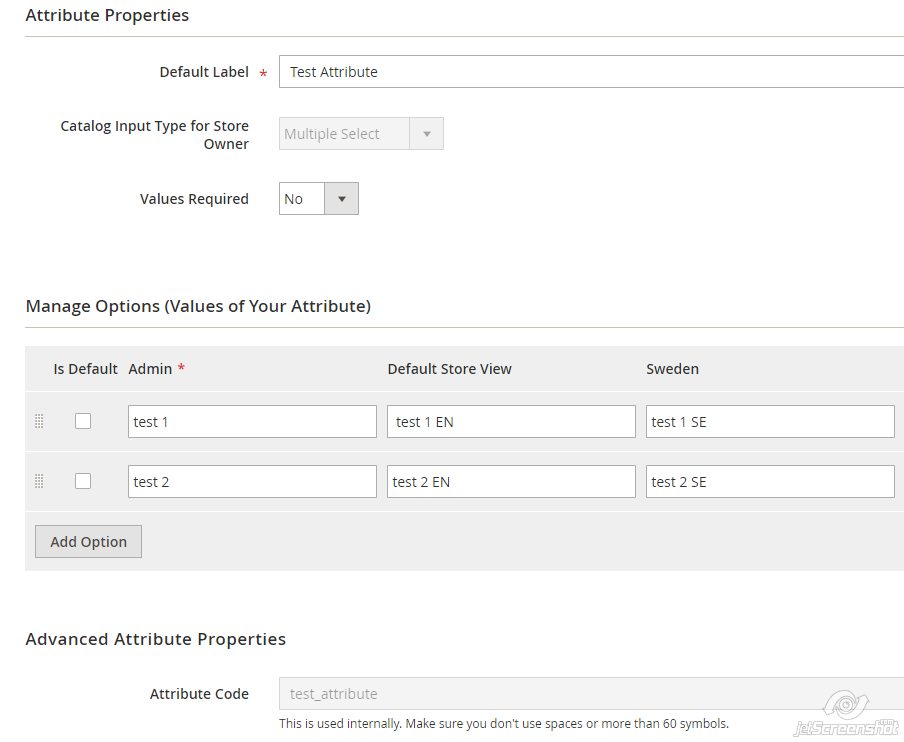Check the Is Default box for test 2

[83, 481]
